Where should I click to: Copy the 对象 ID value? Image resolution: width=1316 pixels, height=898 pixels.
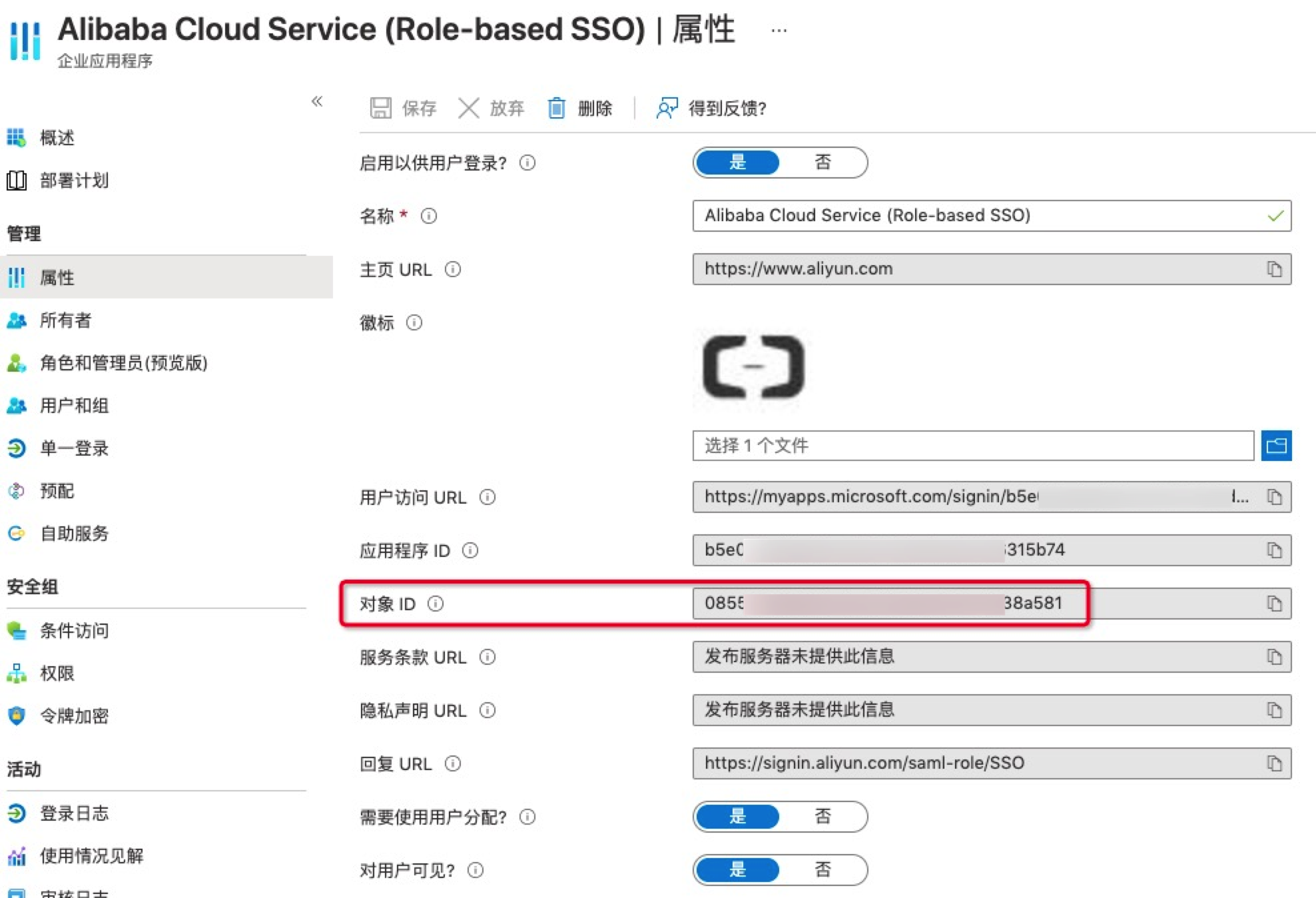pos(1274,604)
